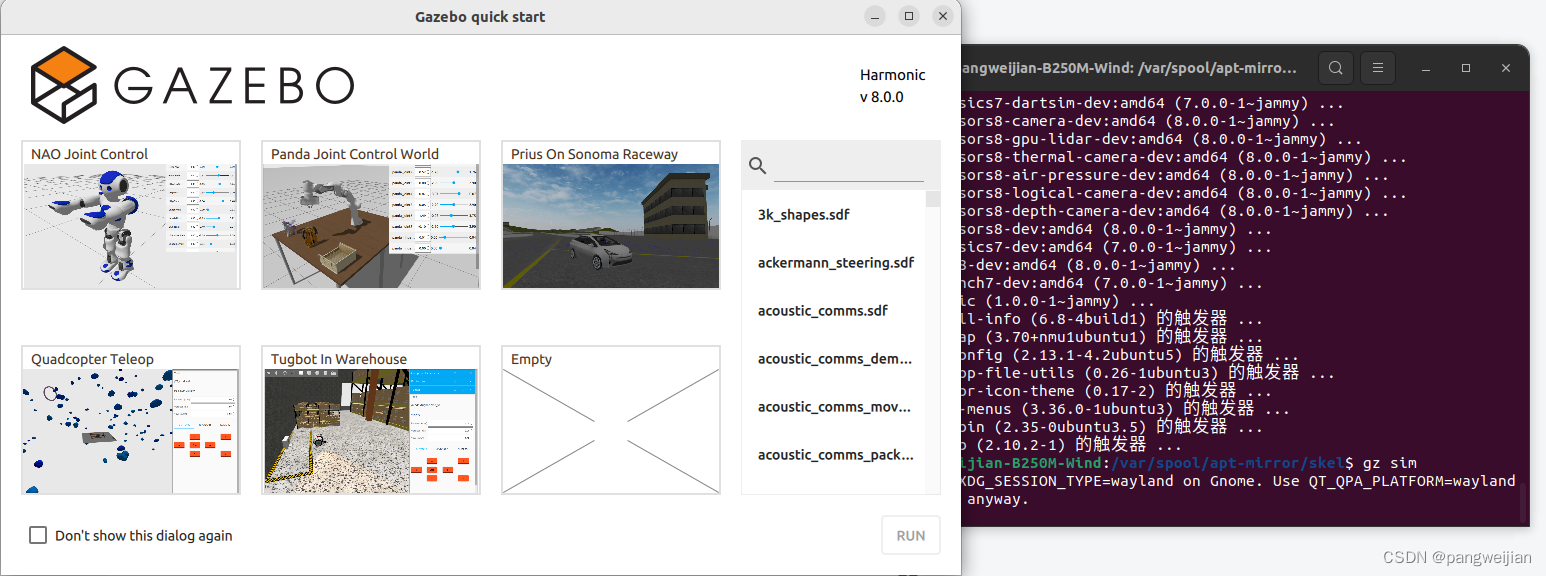Click the gz sim command in terminal
Screen dimensions: 1546x576
pyautogui.click(x=1389, y=463)
